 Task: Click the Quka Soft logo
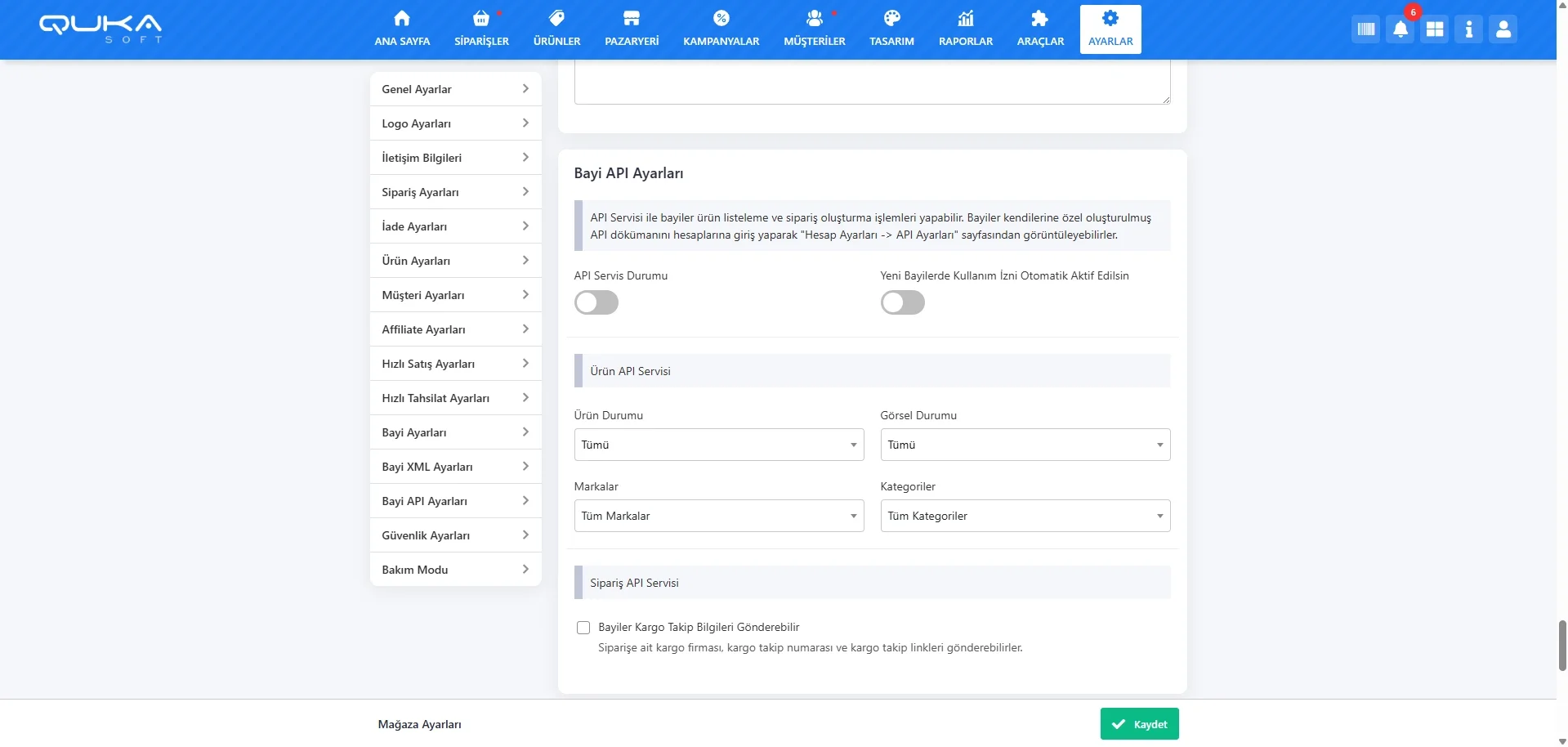(x=101, y=28)
